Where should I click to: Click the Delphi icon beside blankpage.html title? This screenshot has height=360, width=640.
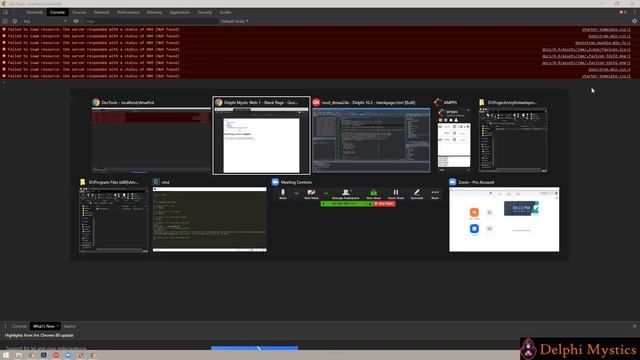coord(316,102)
